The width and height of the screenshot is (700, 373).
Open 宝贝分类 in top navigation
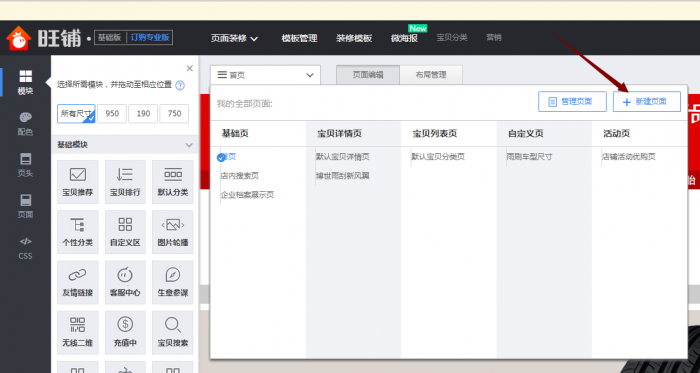(x=452, y=38)
